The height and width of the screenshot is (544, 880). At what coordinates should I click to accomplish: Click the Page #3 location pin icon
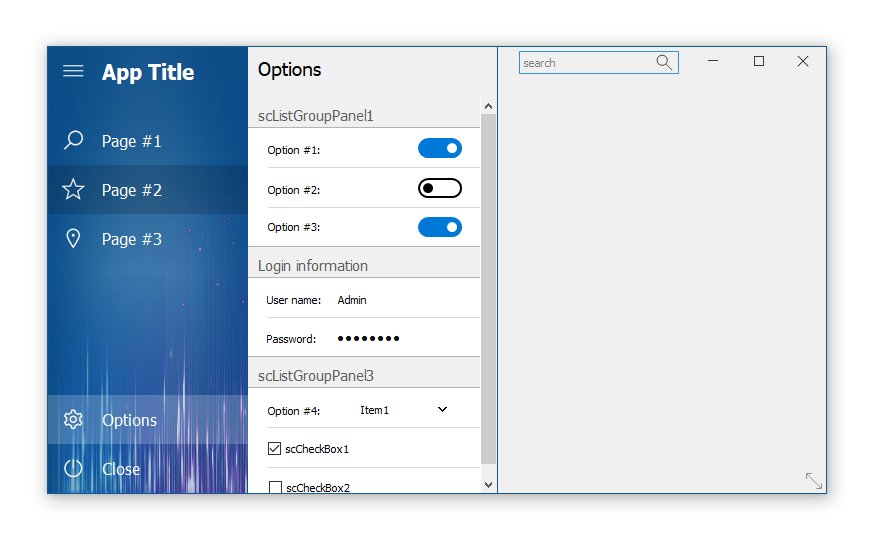(73, 239)
